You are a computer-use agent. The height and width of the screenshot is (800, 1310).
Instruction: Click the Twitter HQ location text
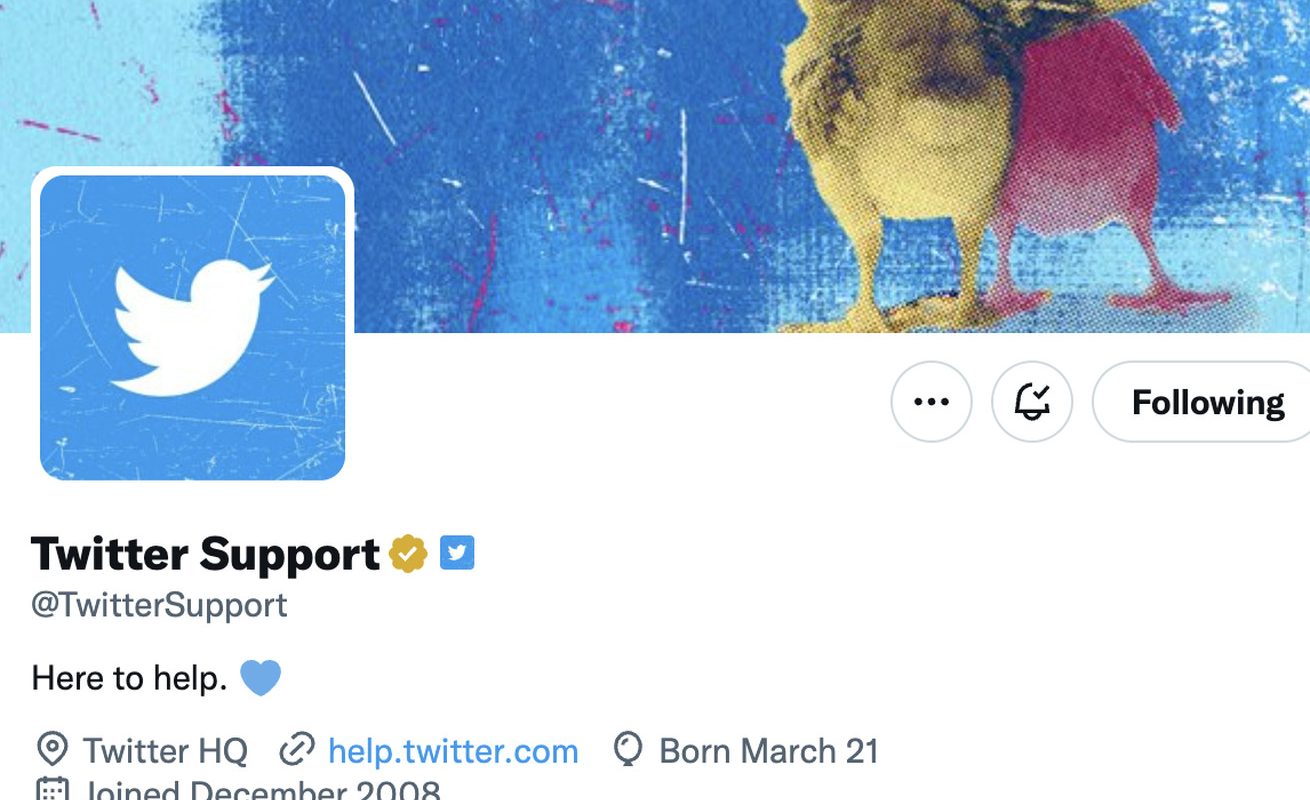tap(165, 751)
